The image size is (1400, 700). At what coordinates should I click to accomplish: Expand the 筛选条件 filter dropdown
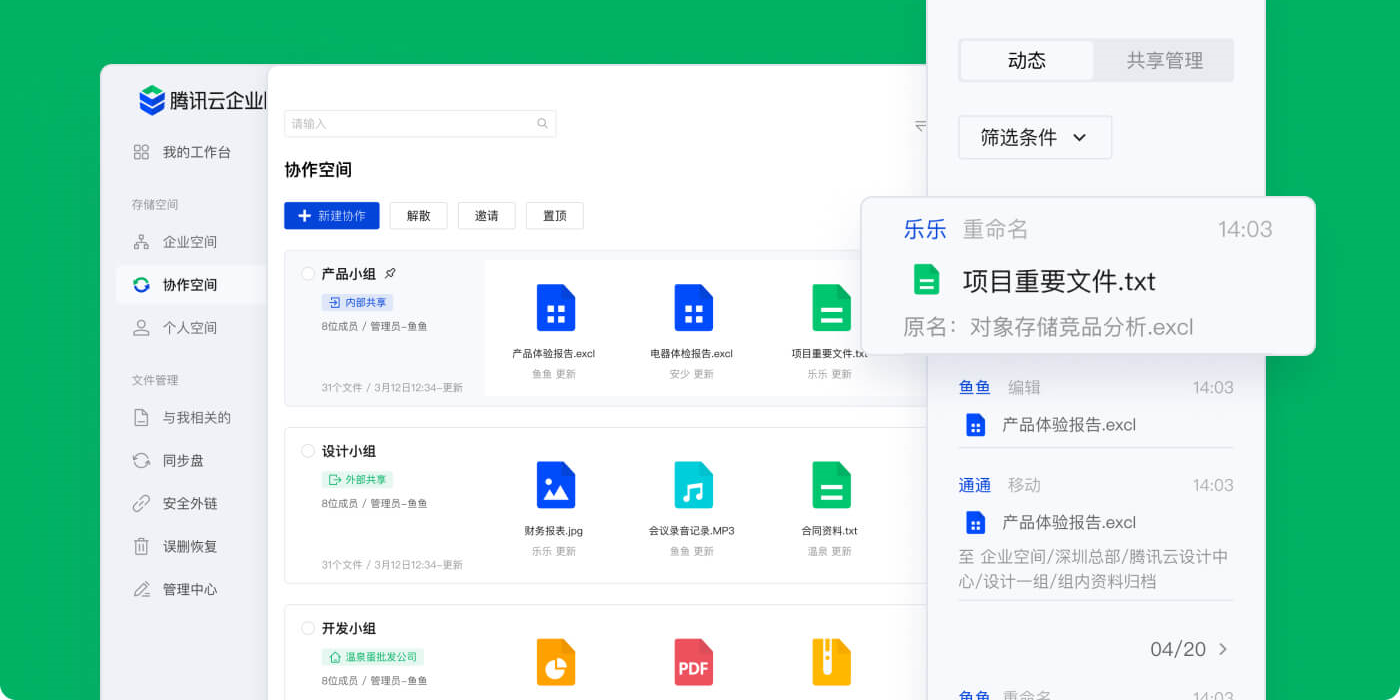(x=1035, y=137)
